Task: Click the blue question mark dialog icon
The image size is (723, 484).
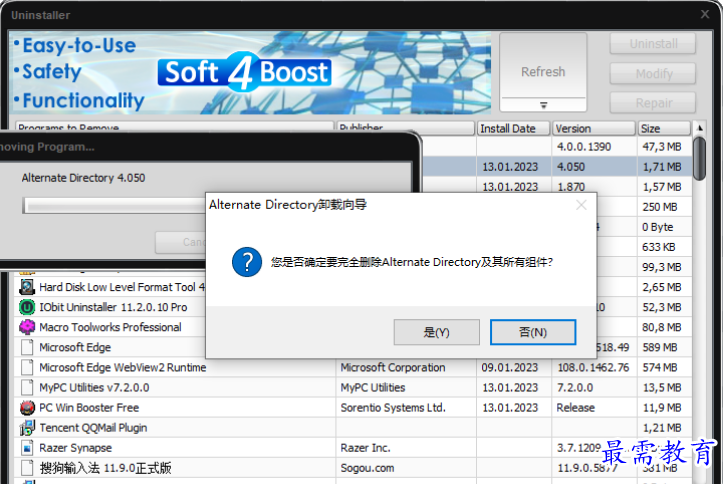Action: pyautogui.click(x=247, y=262)
